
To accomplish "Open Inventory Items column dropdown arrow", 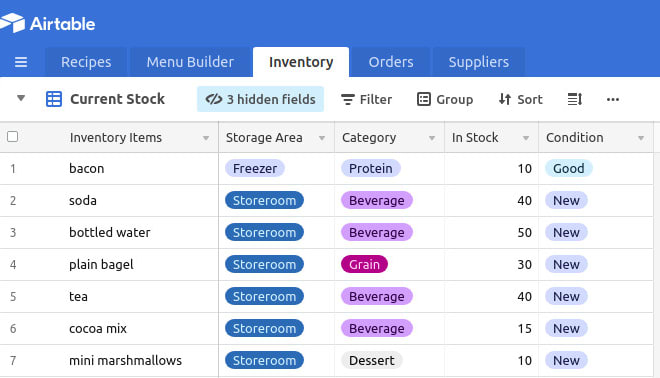I will coord(206,138).
